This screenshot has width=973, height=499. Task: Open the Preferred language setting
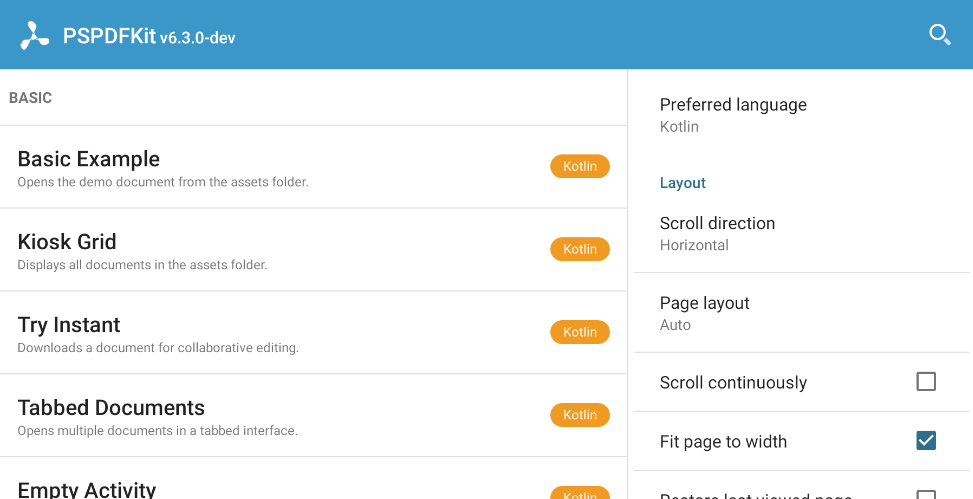pos(733,114)
